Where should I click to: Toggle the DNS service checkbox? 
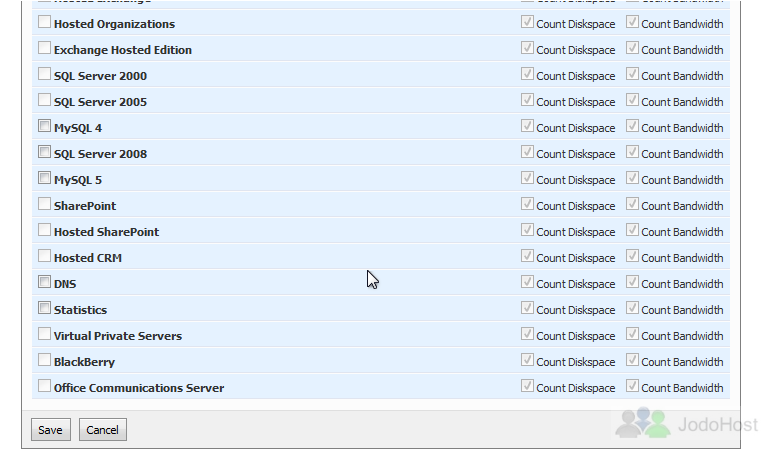coord(44,282)
